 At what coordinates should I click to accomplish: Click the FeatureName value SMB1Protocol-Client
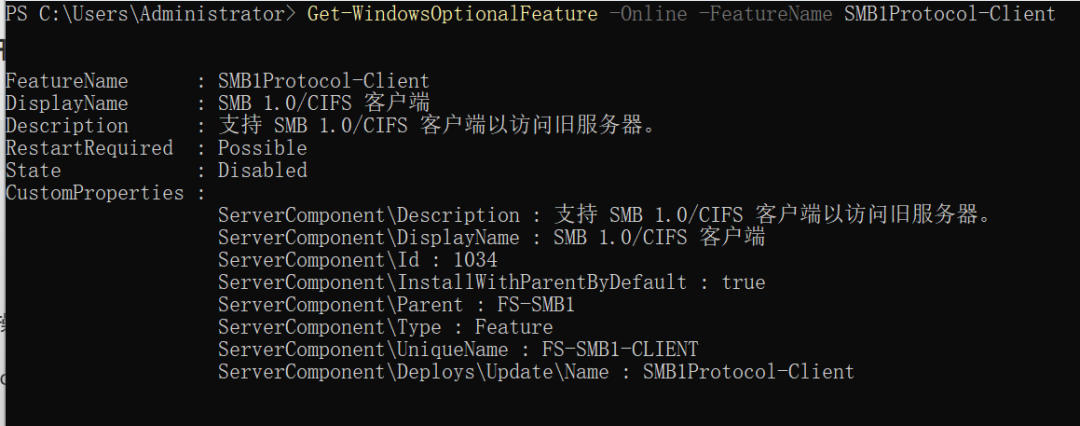[324, 81]
